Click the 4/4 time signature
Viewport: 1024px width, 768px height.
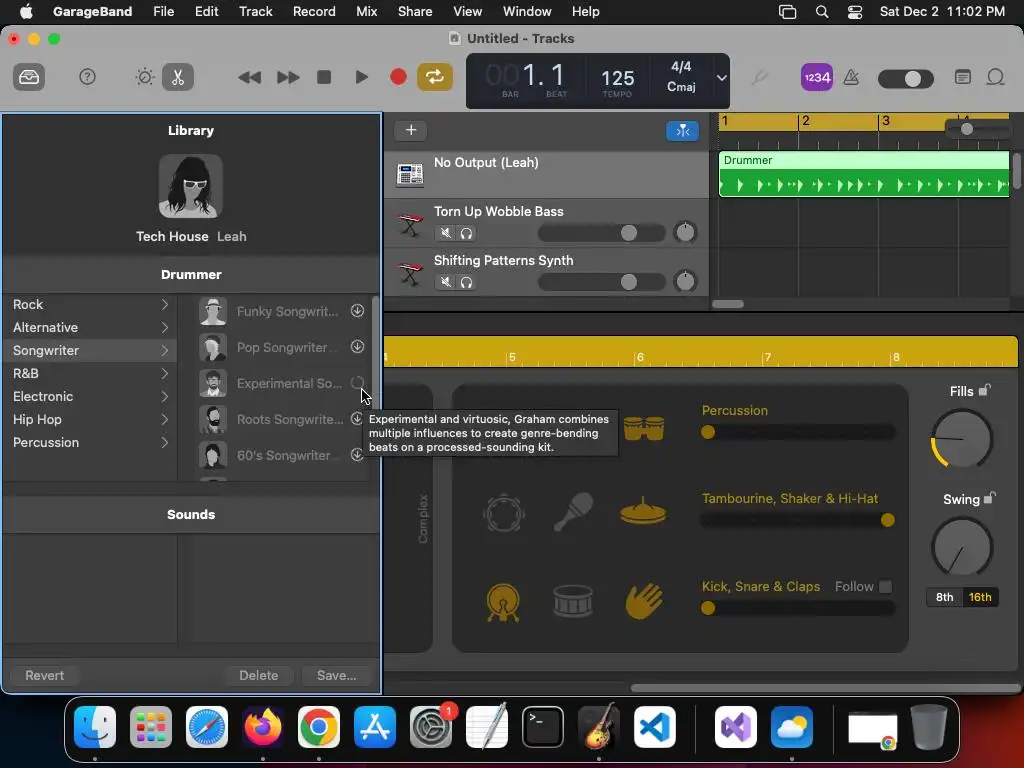point(681,67)
